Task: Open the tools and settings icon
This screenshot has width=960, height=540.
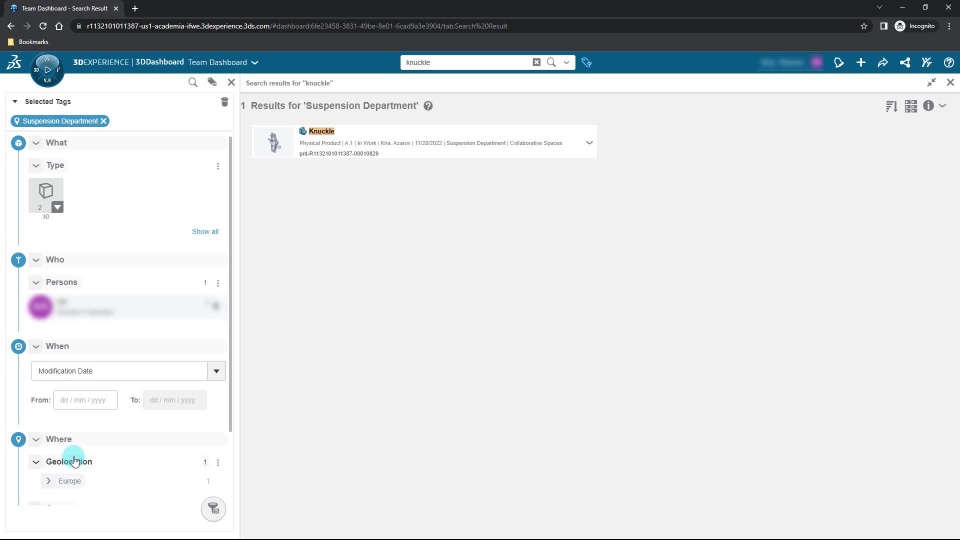Action: pos(927,62)
